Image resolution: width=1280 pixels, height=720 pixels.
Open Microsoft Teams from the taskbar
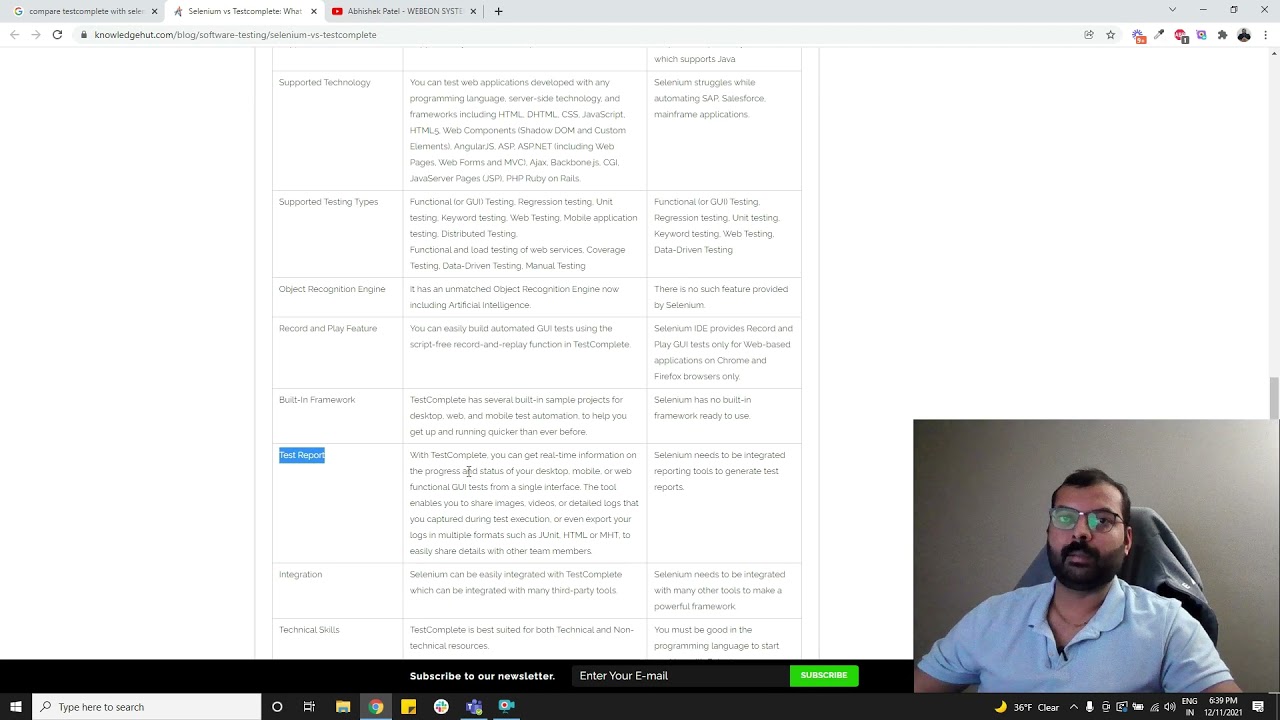[474, 707]
